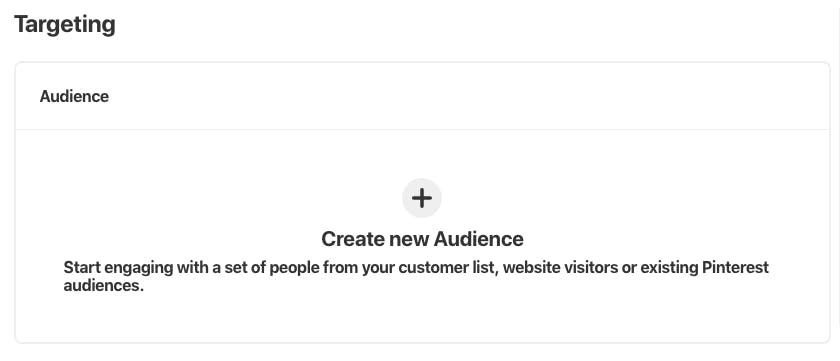Screen dimensions: 840x361
Task: Click the word Audience in Create heading
Action: [478, 239]
